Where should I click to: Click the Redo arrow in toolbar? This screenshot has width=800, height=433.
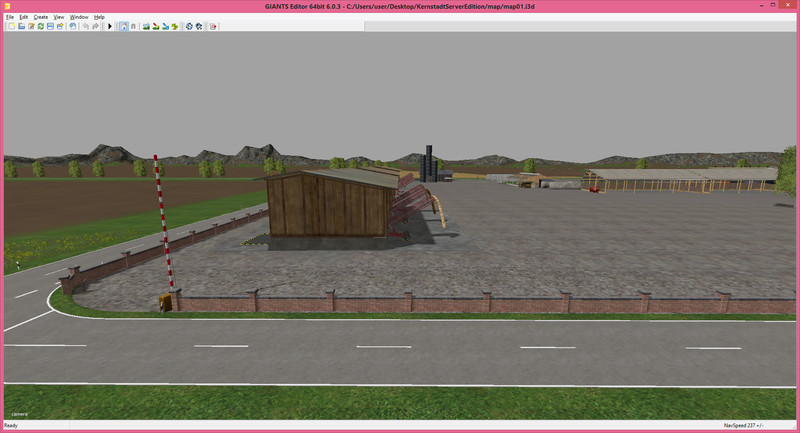[x=96, y=26]
